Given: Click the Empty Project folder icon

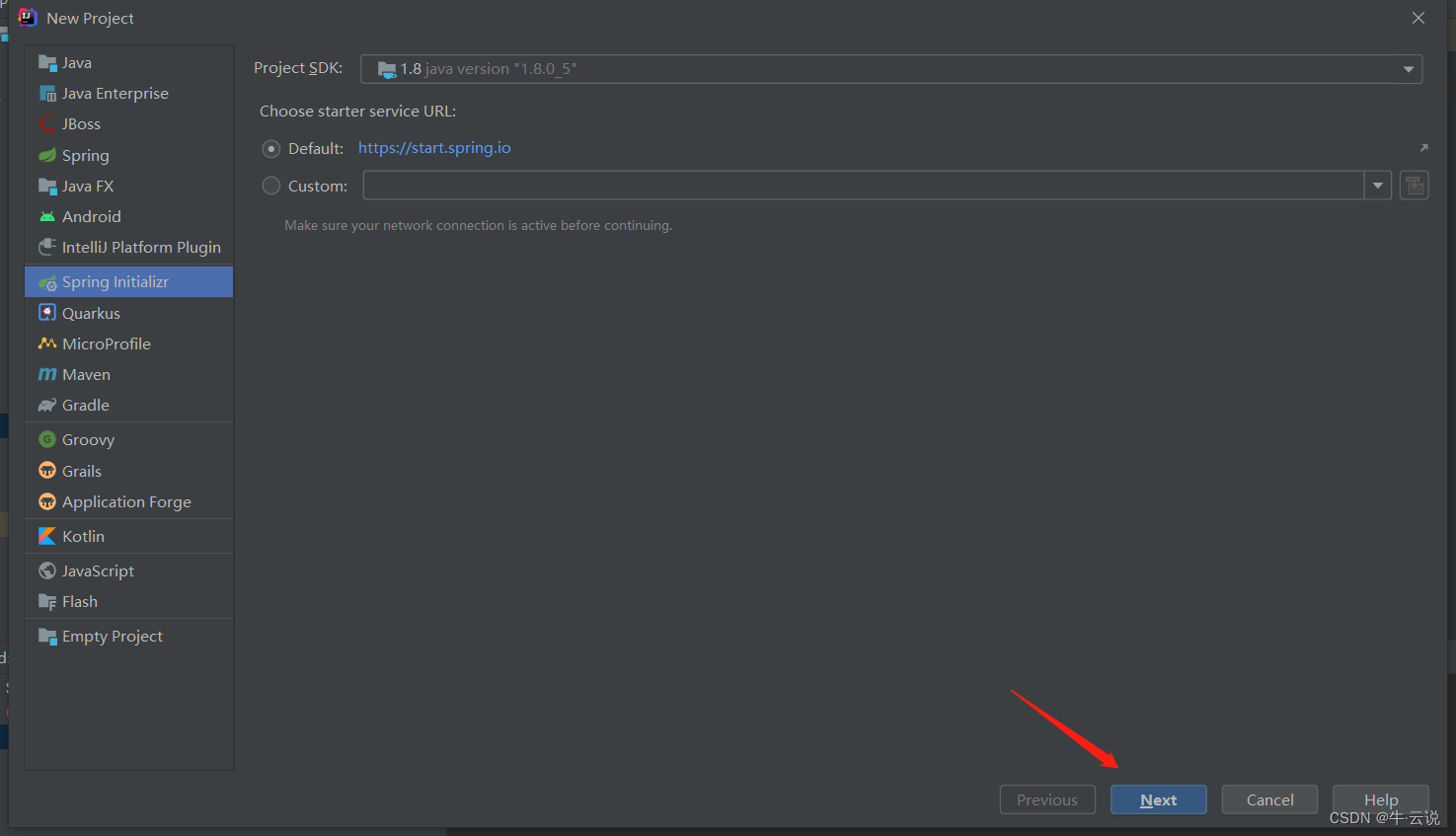Looking at the screenshot, I should point(47,637).
